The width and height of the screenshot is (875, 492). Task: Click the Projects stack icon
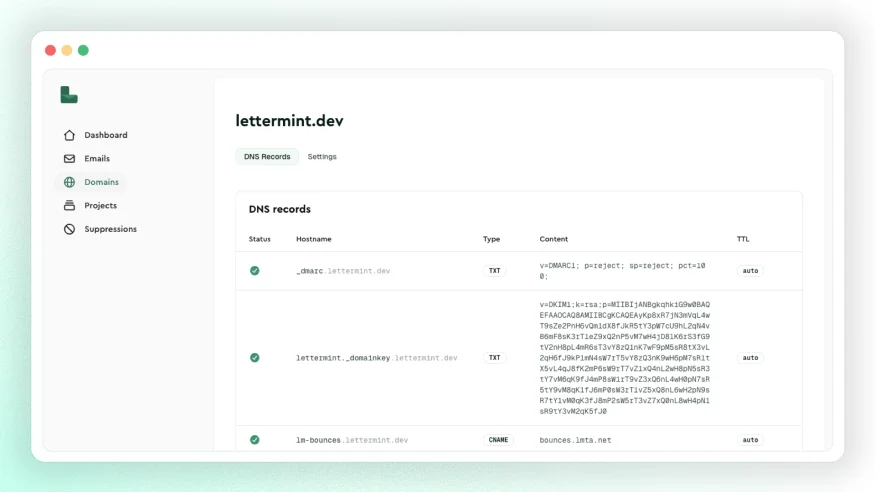(x=69, y=205)
